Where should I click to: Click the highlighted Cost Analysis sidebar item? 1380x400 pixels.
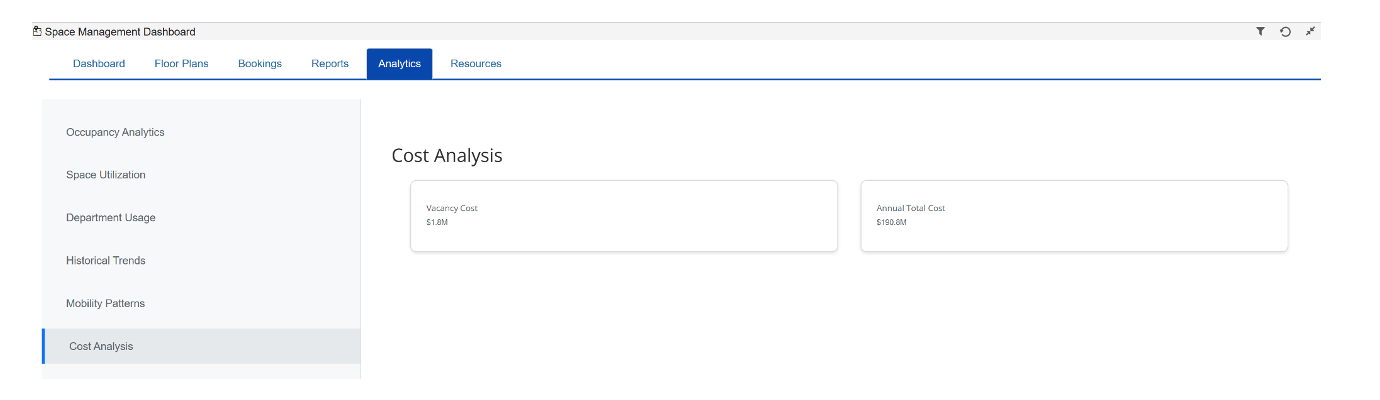pyautogui.click(x=101, y=347)
